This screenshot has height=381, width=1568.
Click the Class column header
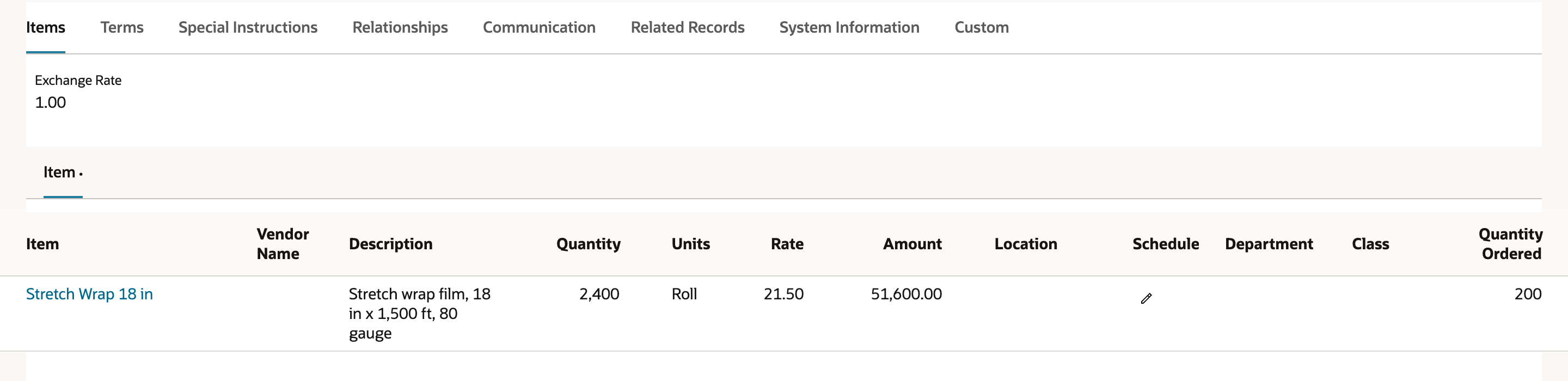tap(1370, 244)
